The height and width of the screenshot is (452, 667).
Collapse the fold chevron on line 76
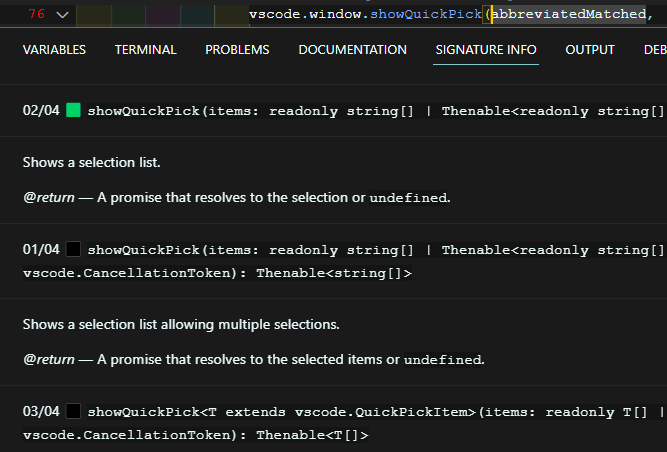[x=63, y=15]
